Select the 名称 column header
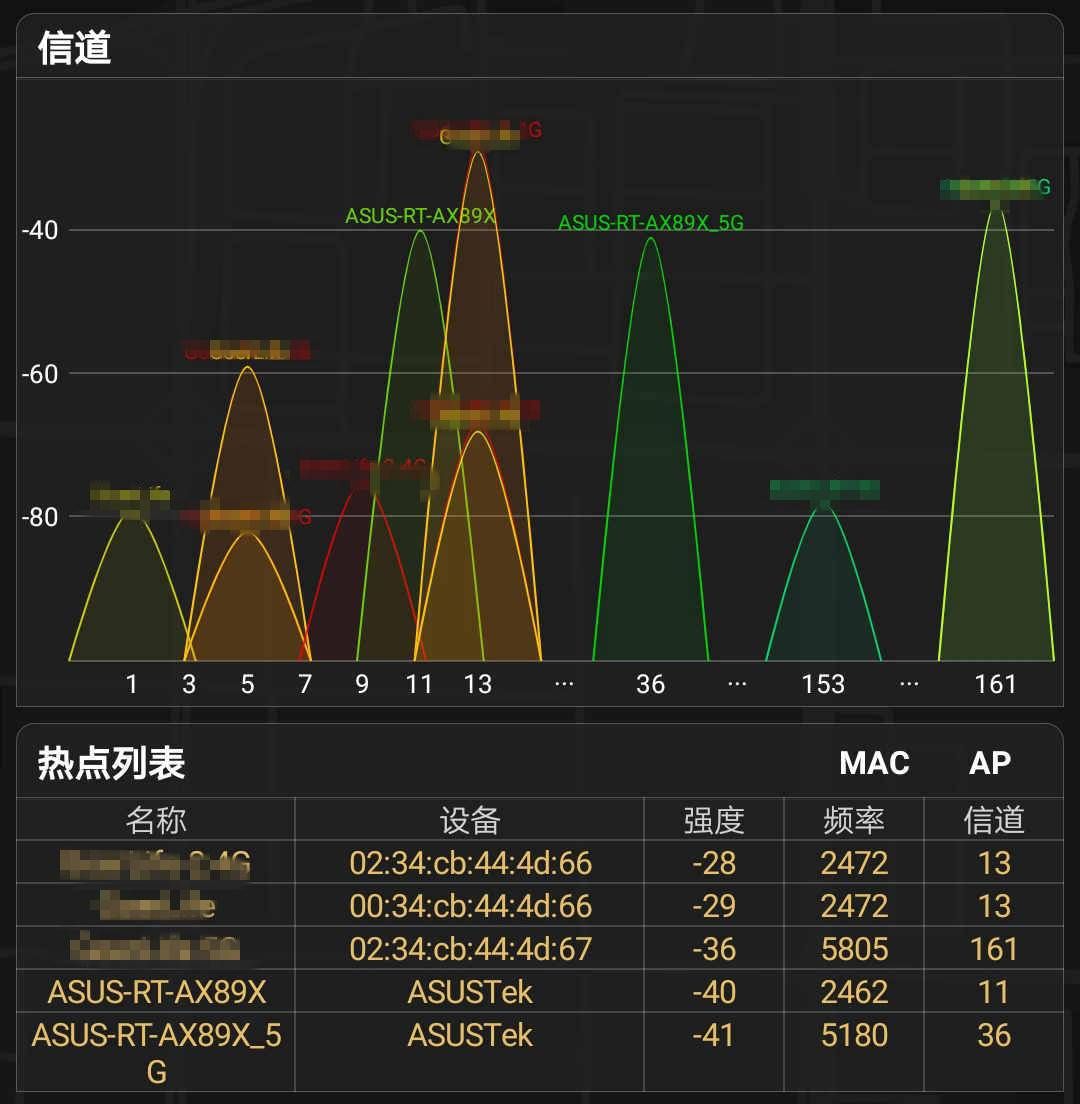 tap(156, 820)
